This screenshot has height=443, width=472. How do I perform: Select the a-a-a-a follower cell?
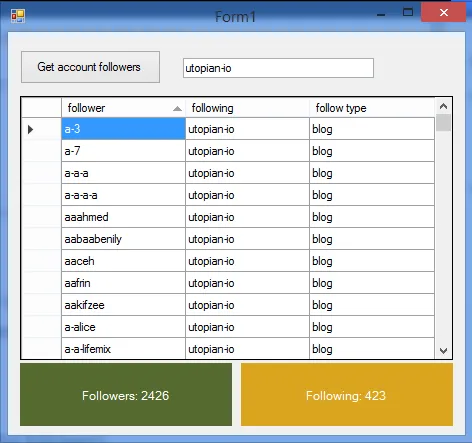tap(123, 195)
